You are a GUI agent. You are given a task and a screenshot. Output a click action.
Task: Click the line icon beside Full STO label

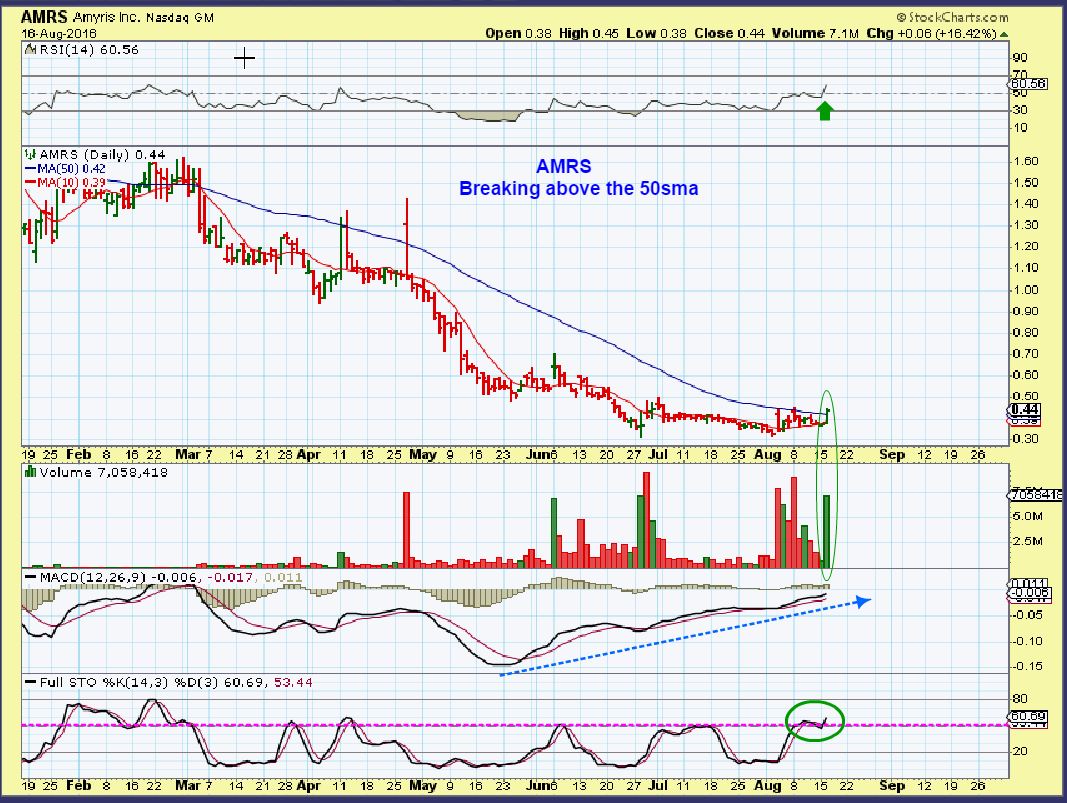tap(30, 682)
